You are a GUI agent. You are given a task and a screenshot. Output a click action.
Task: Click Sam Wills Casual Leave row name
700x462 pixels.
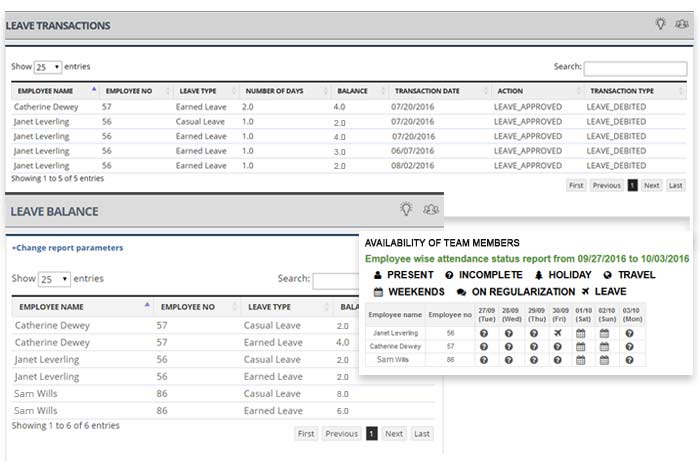click(36, 394)
